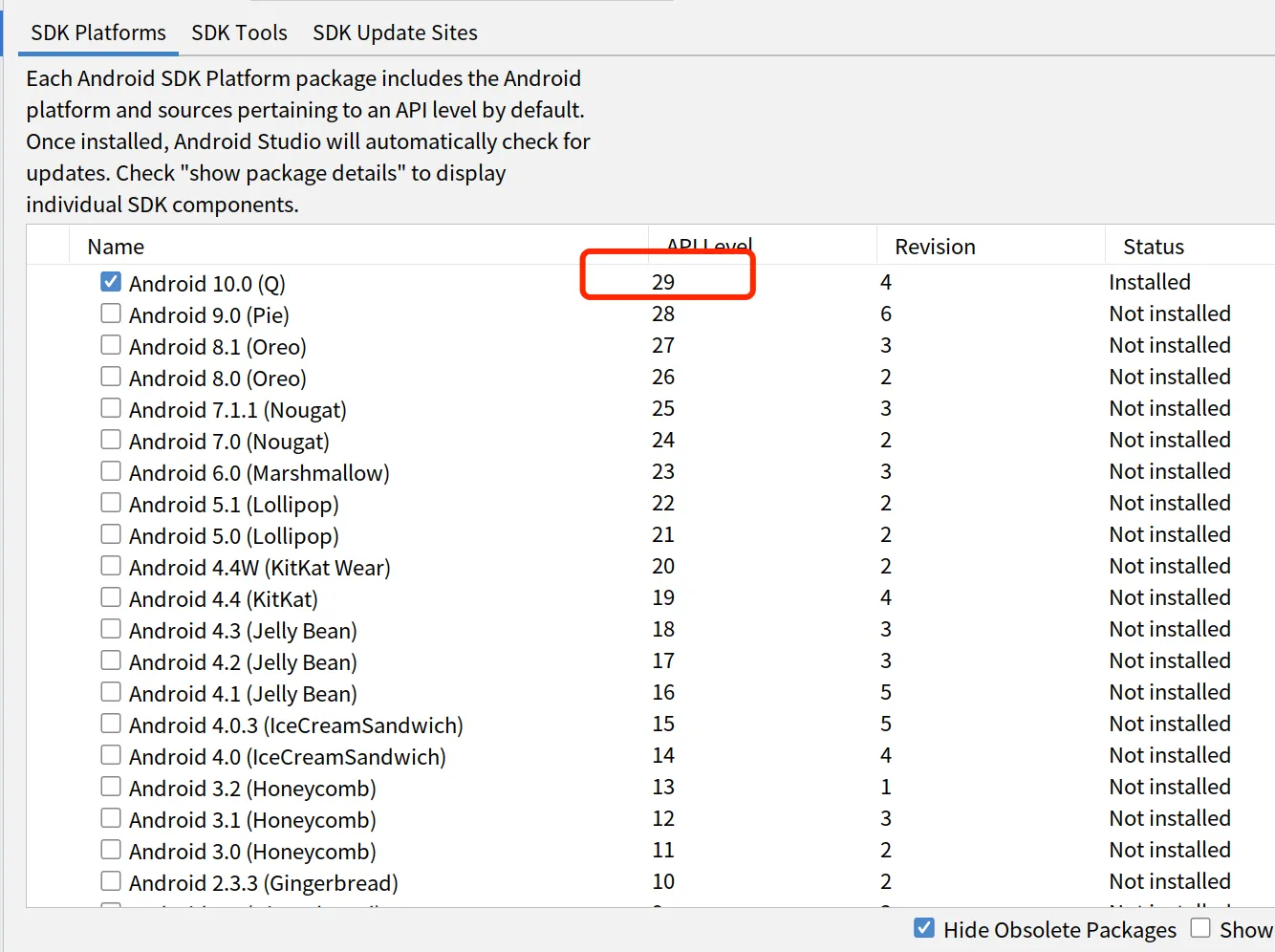
Task: Uncheck the Android 10.0 (Q) checkbox
Action: (111, 282)
